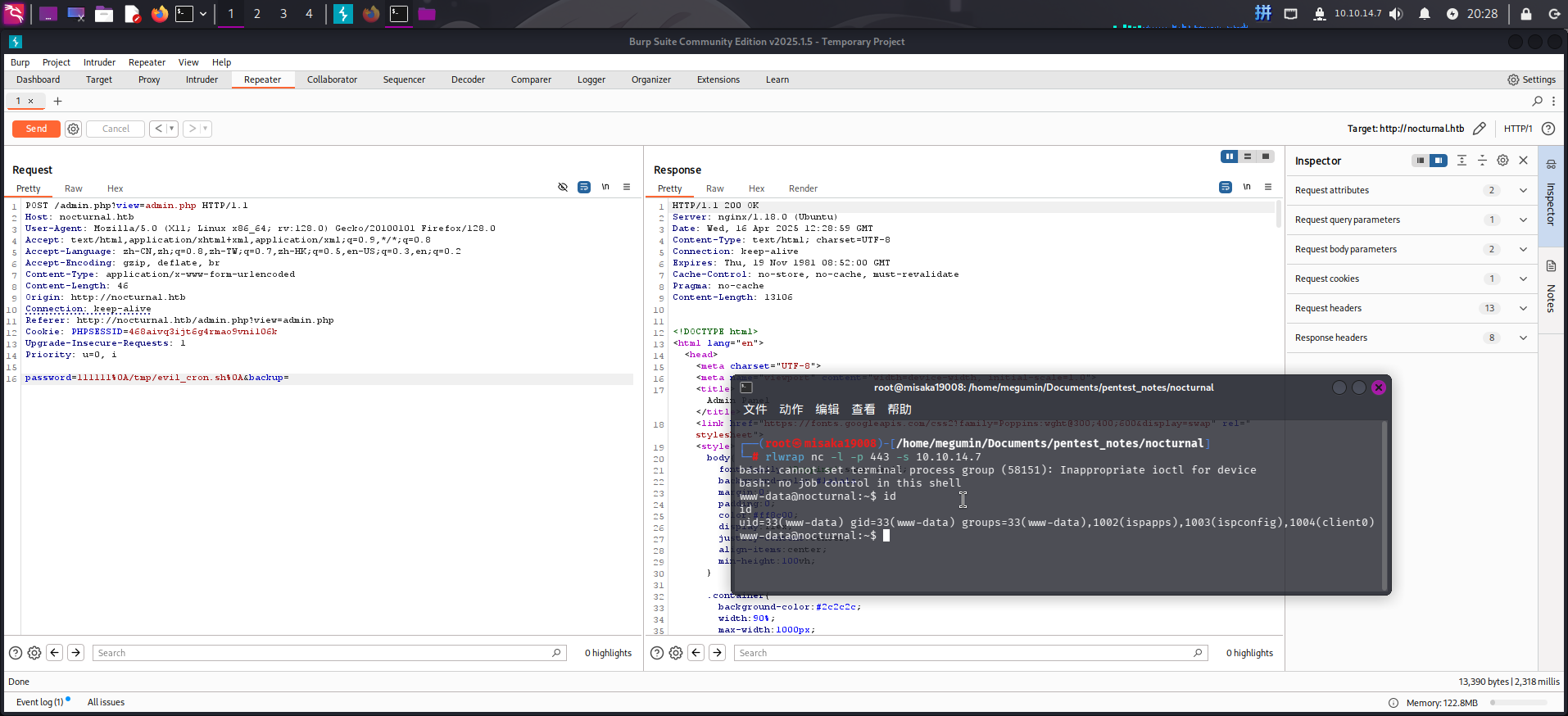Switch to combined tabbed request/response layout
The width and height of the screenshot is (1568, 716).
(x=1266, y=156)
